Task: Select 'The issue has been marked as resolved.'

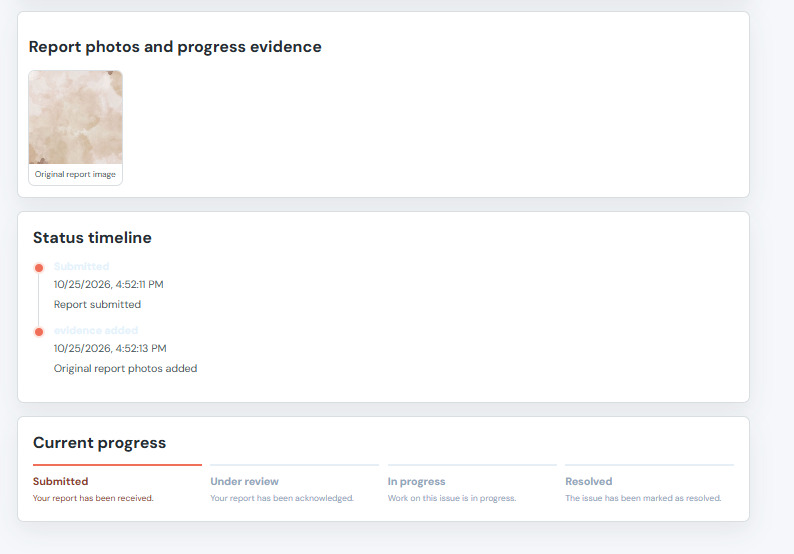Action: tap(643, 498)
